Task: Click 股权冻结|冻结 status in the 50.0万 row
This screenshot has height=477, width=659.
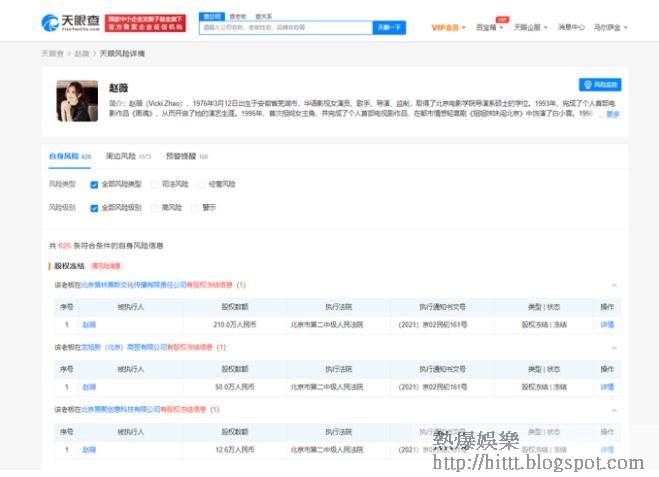Action: tap(544, 387)
